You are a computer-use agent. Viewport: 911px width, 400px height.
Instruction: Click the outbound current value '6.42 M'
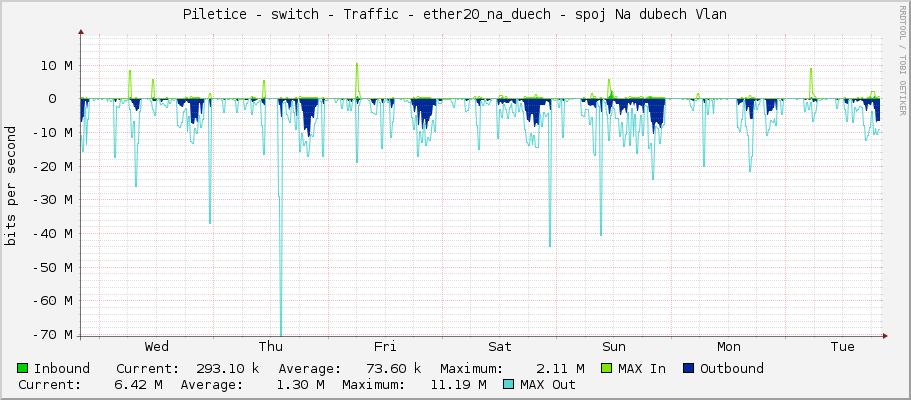(137, 384)
